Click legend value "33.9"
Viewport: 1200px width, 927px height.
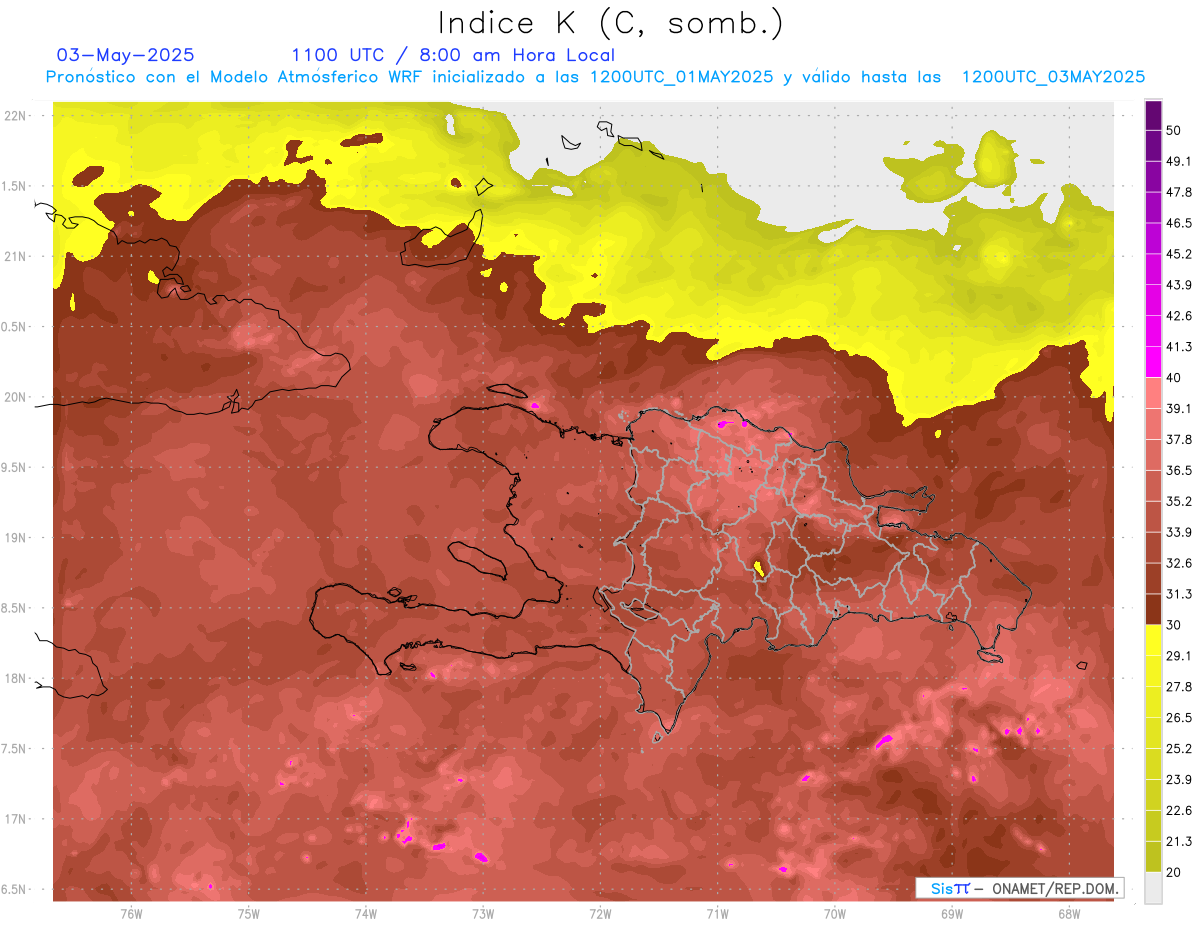click(1179, 532)
